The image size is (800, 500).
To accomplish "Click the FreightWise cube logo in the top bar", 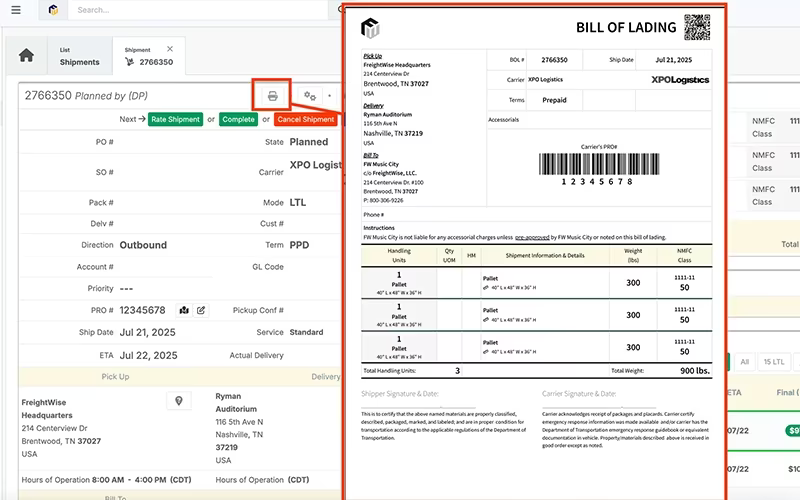I will point(53,10).
